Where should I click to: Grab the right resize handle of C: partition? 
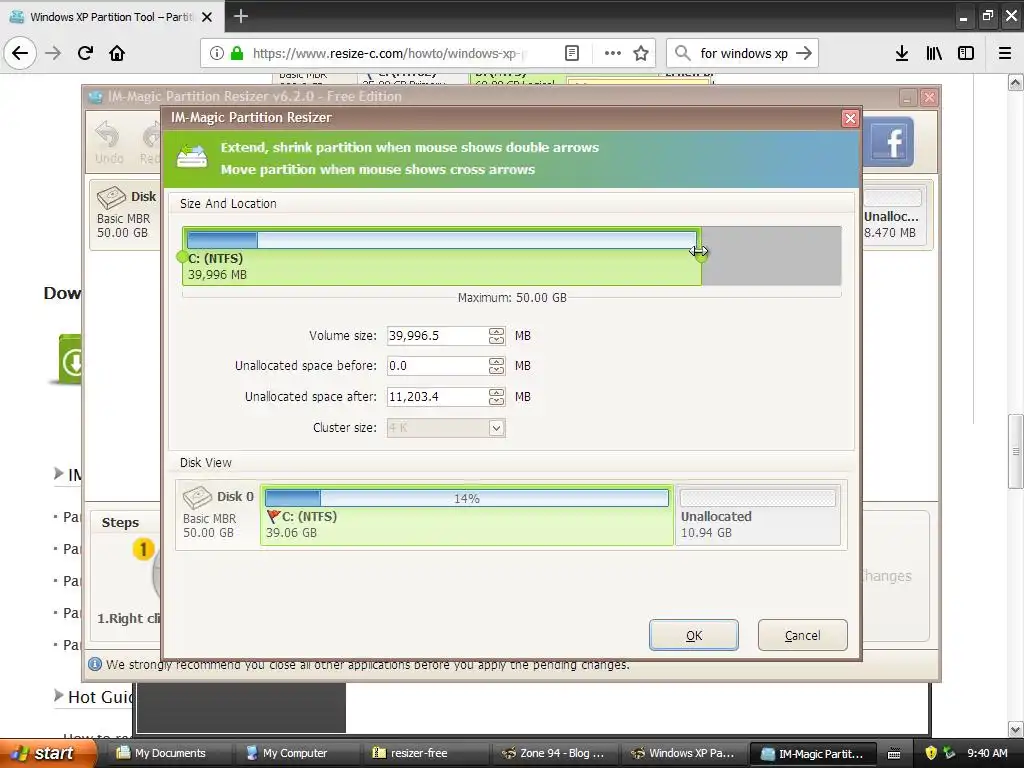coord(701,257)
